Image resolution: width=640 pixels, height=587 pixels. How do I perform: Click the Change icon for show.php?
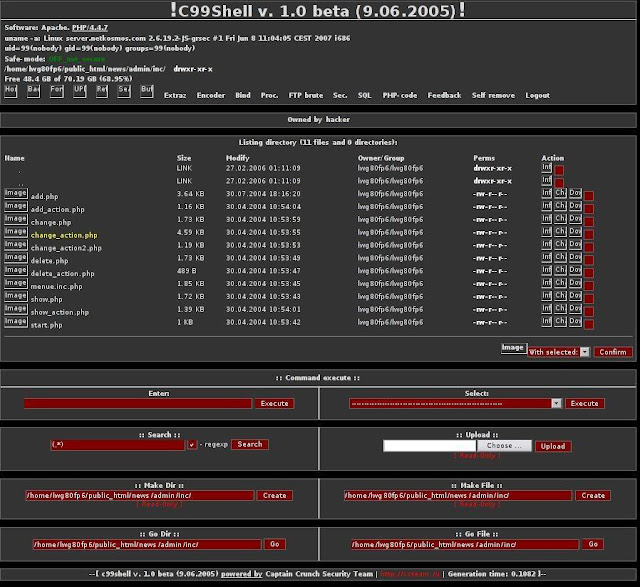[560, 296]
